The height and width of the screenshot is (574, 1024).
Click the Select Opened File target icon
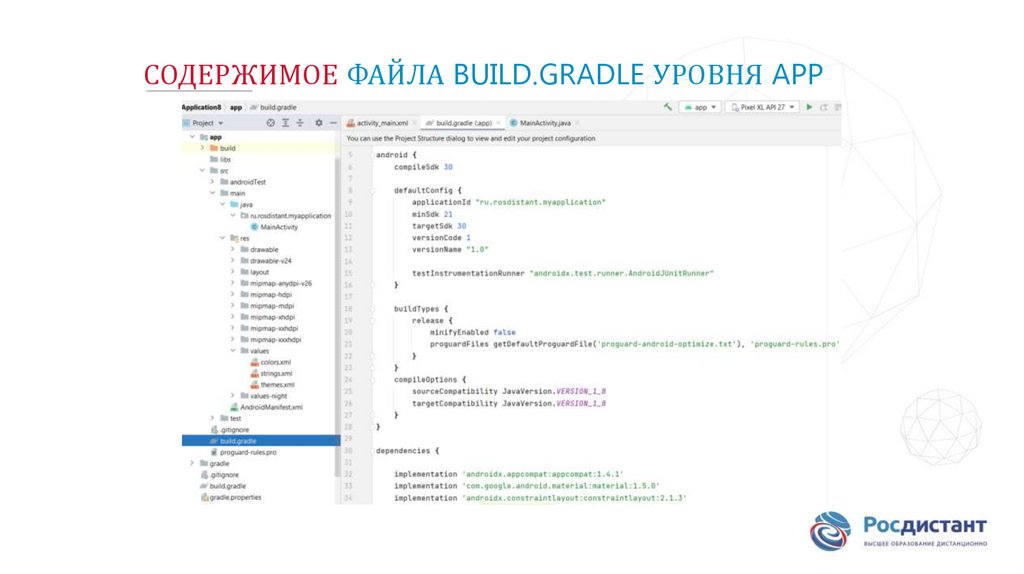tap(271, 123)
